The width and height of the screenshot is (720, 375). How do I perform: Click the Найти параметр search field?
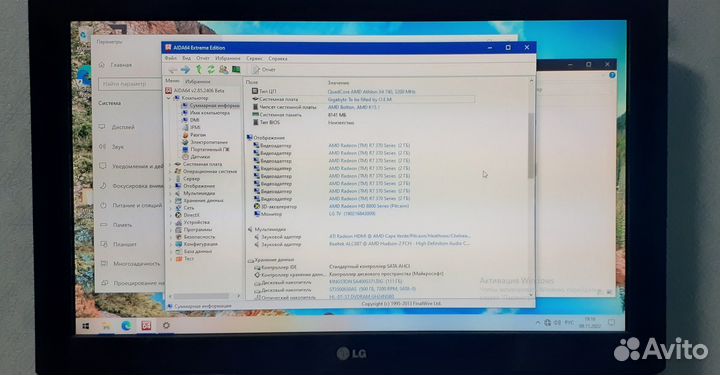pyautogui.click(x=130, y=84)
